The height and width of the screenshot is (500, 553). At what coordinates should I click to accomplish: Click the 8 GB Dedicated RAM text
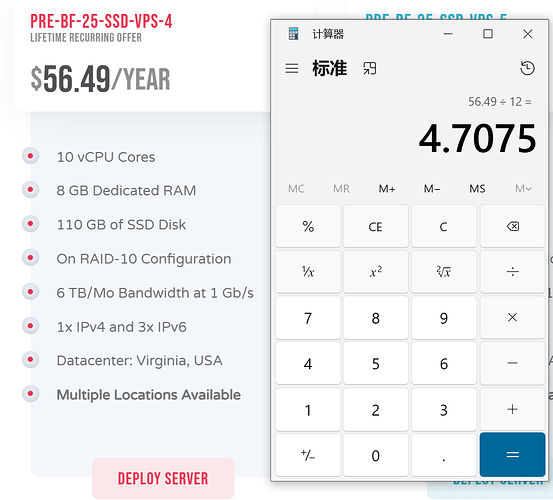126,190
